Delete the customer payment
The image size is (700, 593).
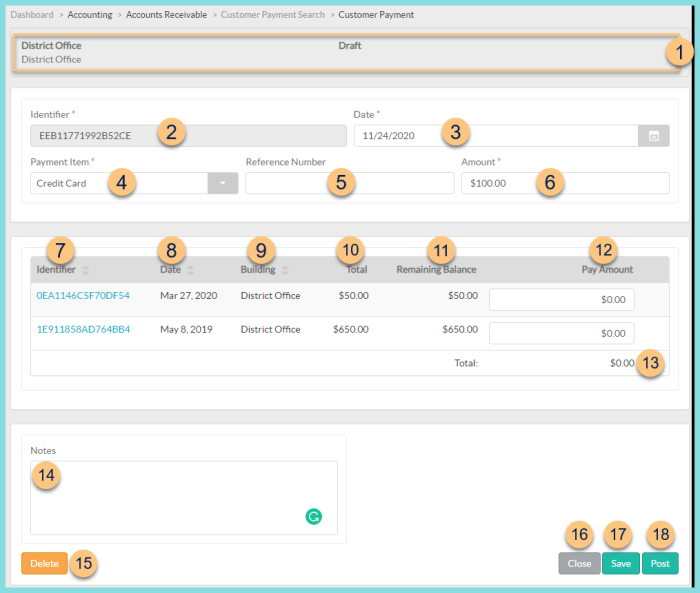[x=44, y=564]
